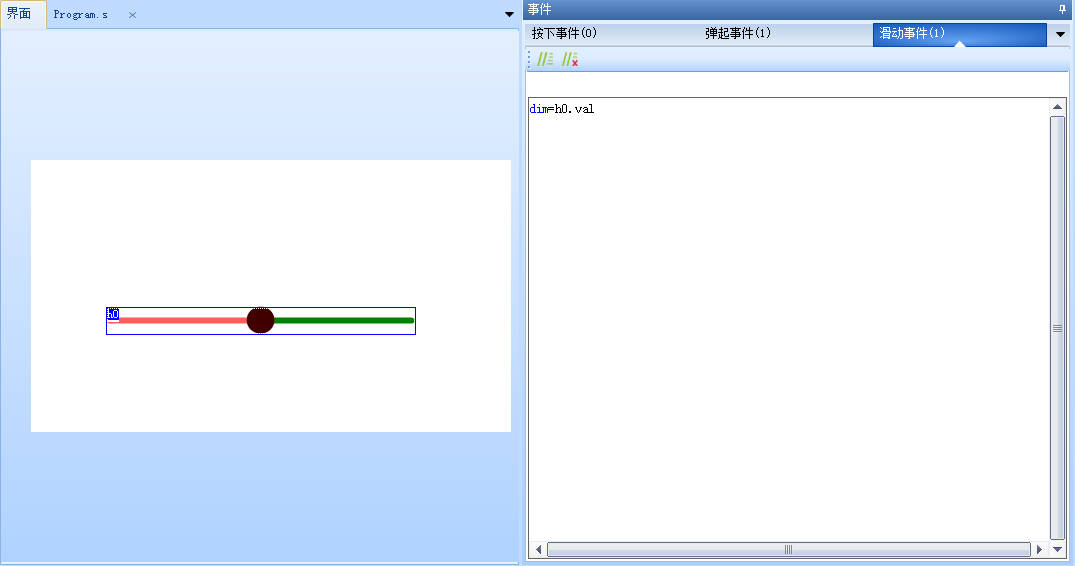The image size is (1075, 566).
Task: Click the comment lines icon in event toolbar
Action: 545,60
